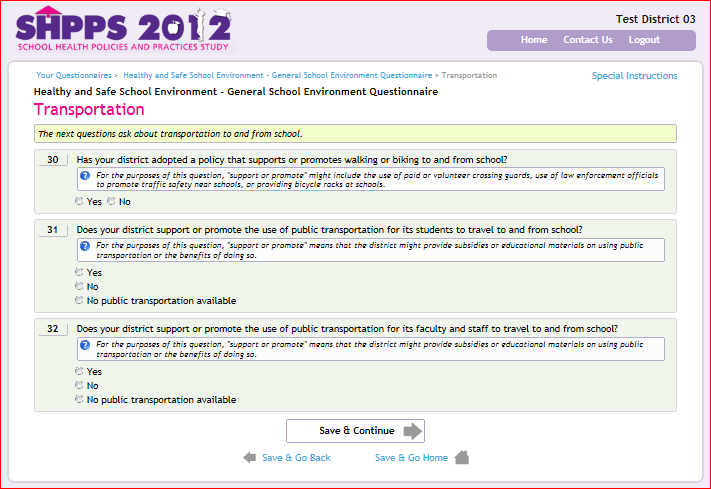Click question number 32 label

pos(53,328)
